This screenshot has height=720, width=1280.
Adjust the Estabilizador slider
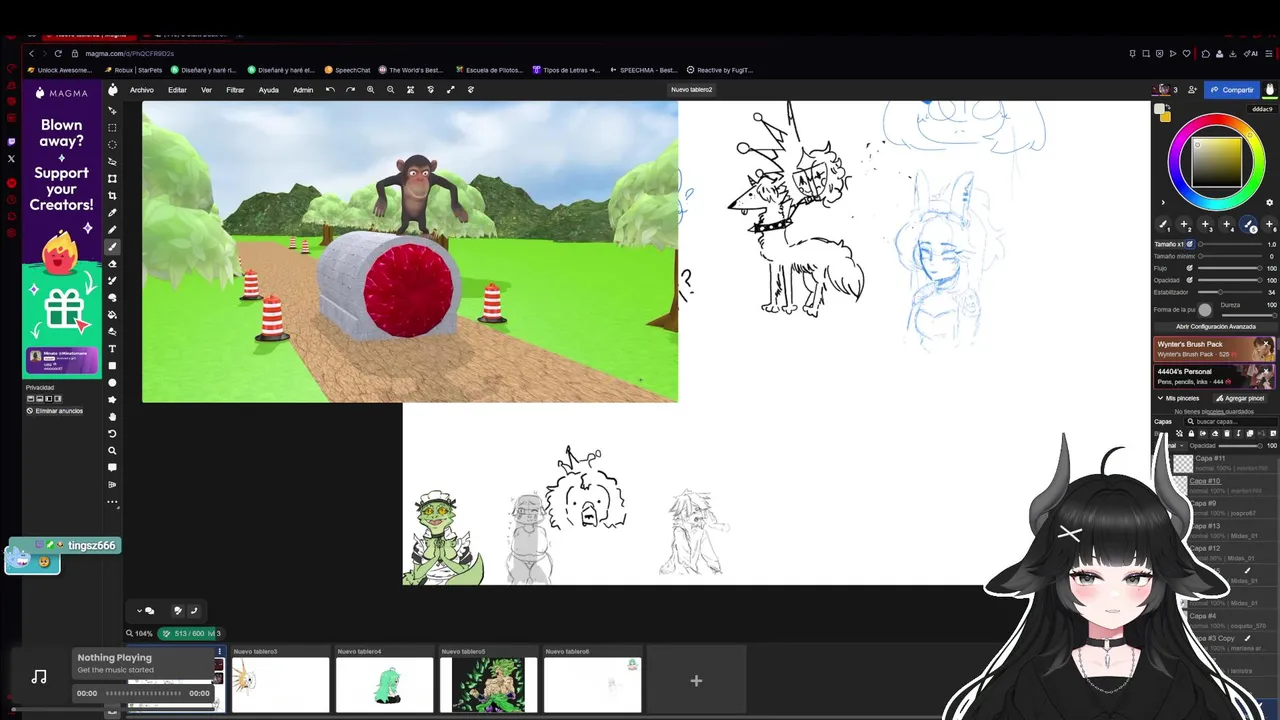point(1230,292)
